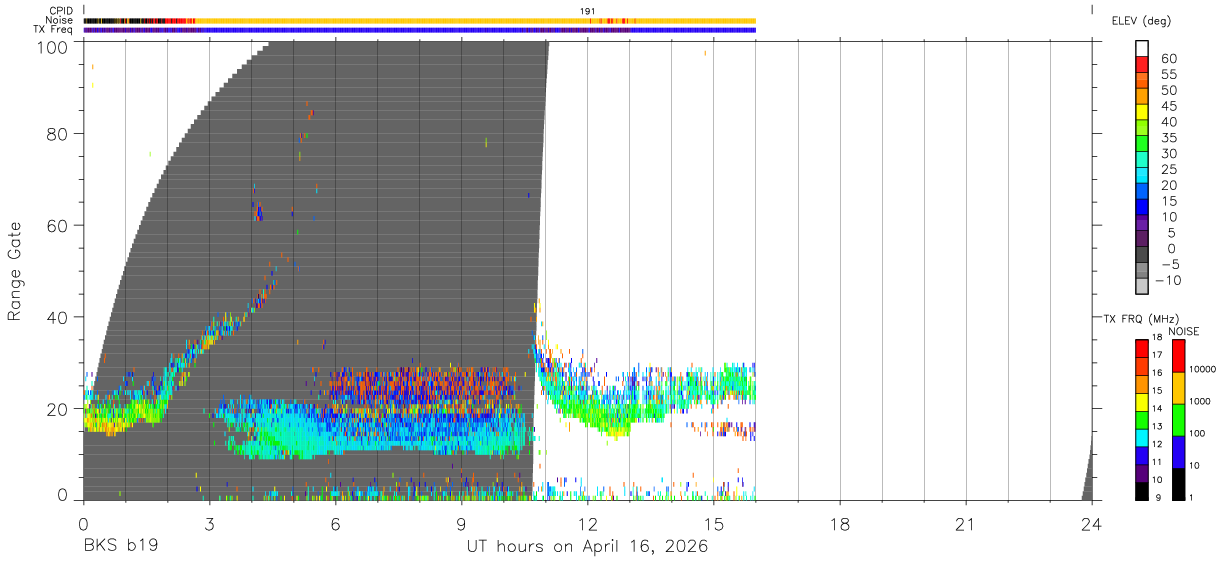1228x567 pixels.
Task: Select the TX Freq color strip above the plot
Action: (x=420, y=30)
